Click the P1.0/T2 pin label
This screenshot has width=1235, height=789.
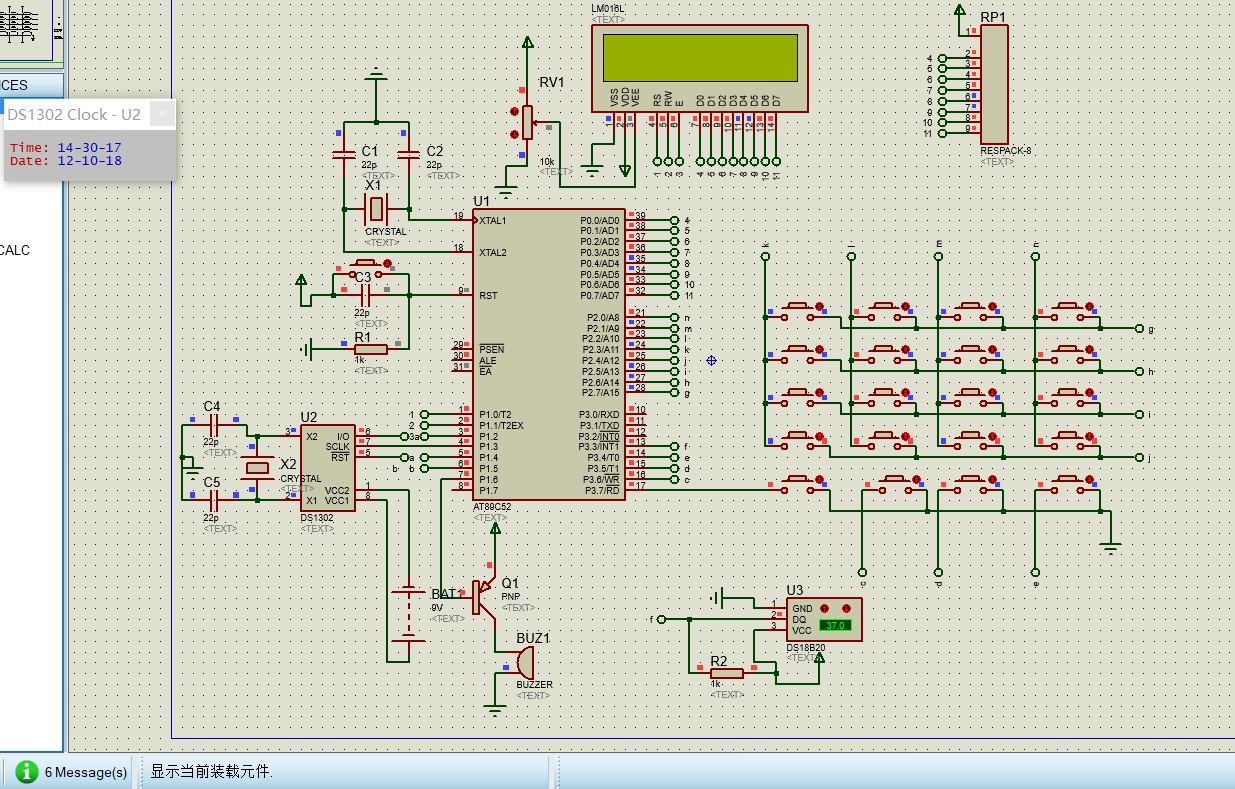pos(495,414)
